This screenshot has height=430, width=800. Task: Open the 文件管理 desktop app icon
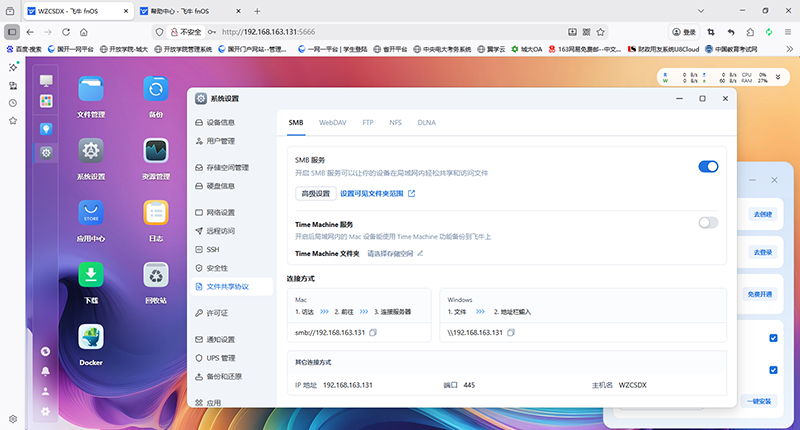click(91, 90)
